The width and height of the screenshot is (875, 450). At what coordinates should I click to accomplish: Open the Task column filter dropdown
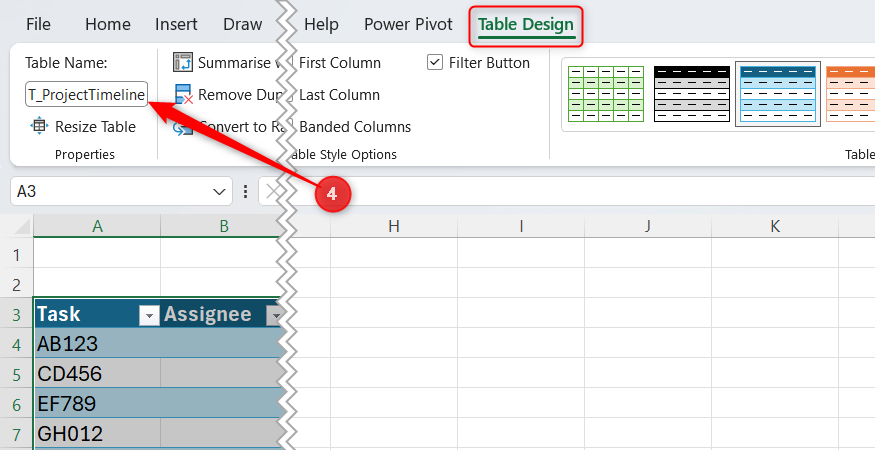pyautogui.click(x=149, y=317)
